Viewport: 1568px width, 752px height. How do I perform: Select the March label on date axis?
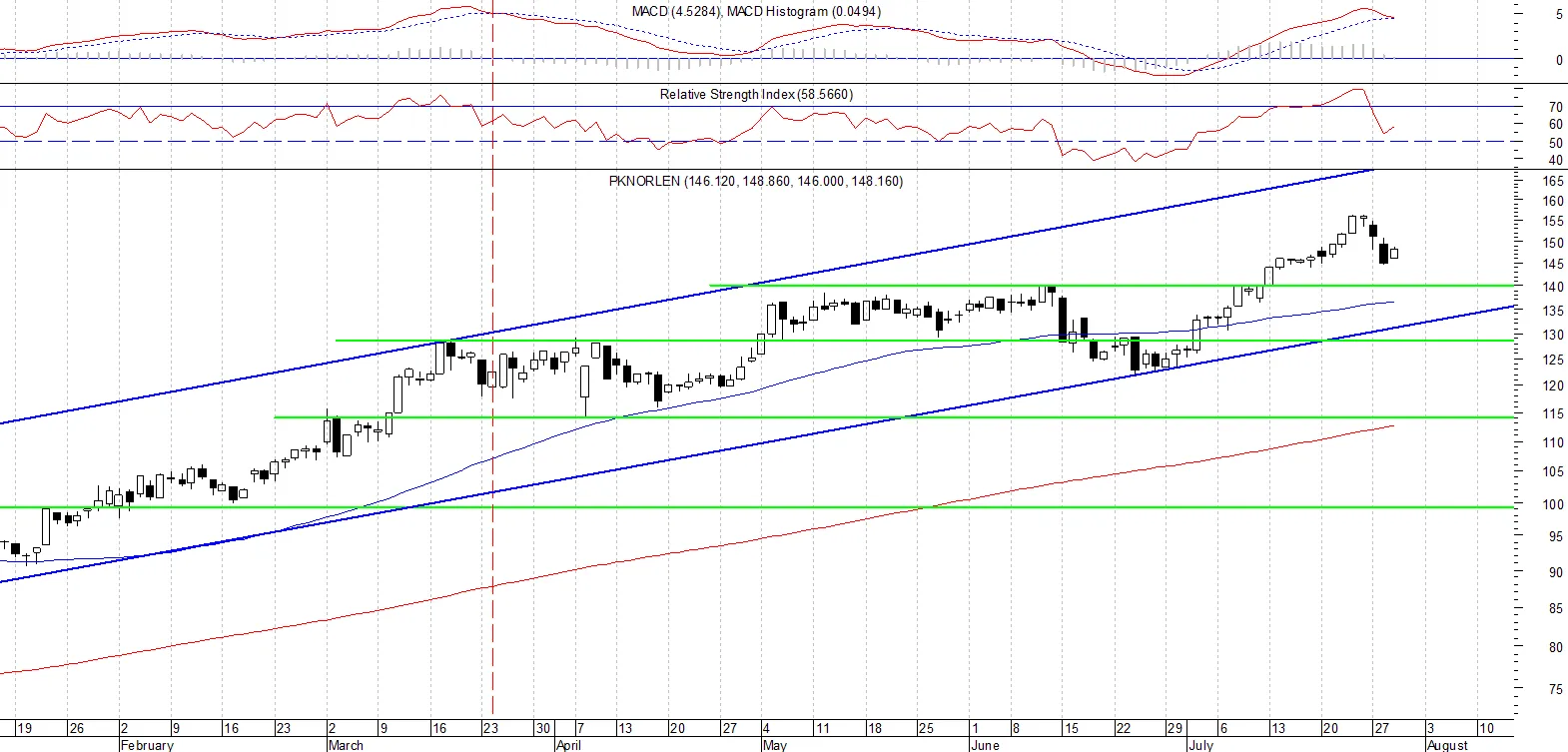(x=346, y=745)
